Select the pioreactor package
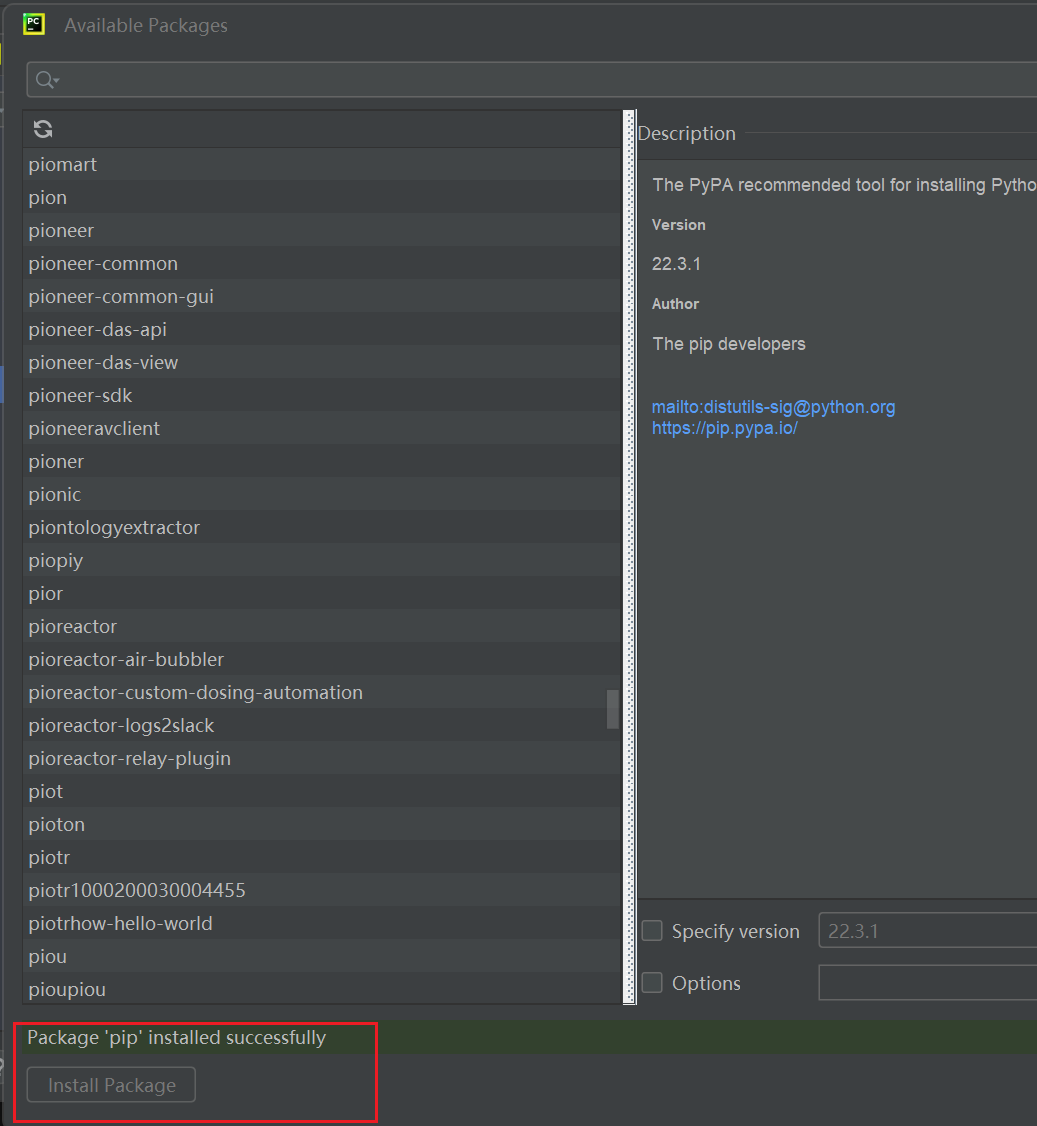 tap(72, 626)
